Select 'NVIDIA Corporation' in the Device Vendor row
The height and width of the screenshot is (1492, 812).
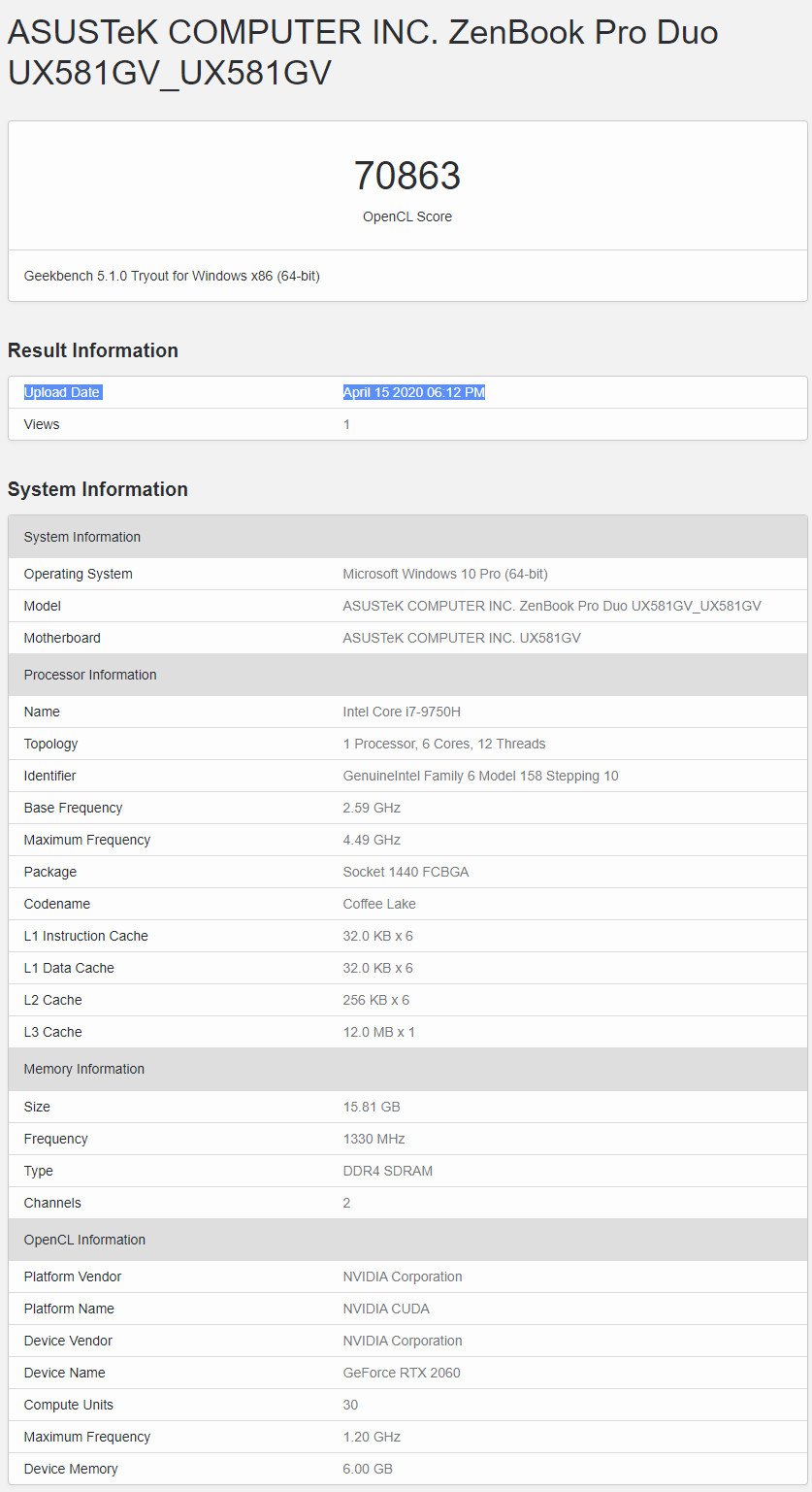tap(403, 1341)
